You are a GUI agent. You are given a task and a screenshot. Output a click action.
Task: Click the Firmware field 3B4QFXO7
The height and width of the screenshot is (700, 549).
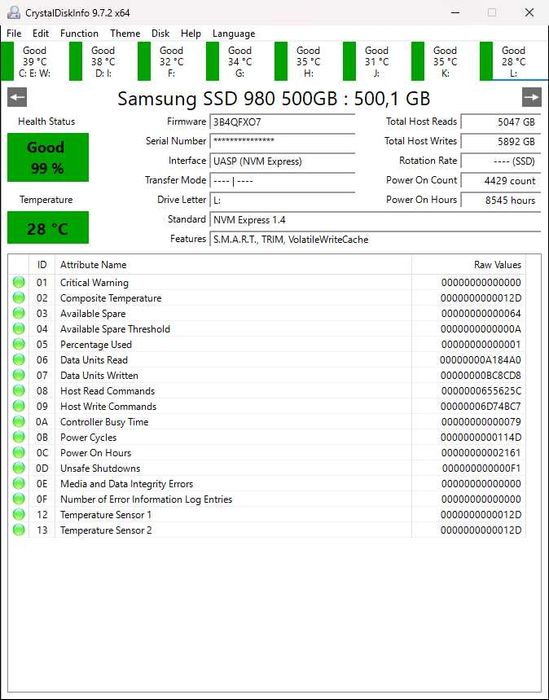point(282,122)
